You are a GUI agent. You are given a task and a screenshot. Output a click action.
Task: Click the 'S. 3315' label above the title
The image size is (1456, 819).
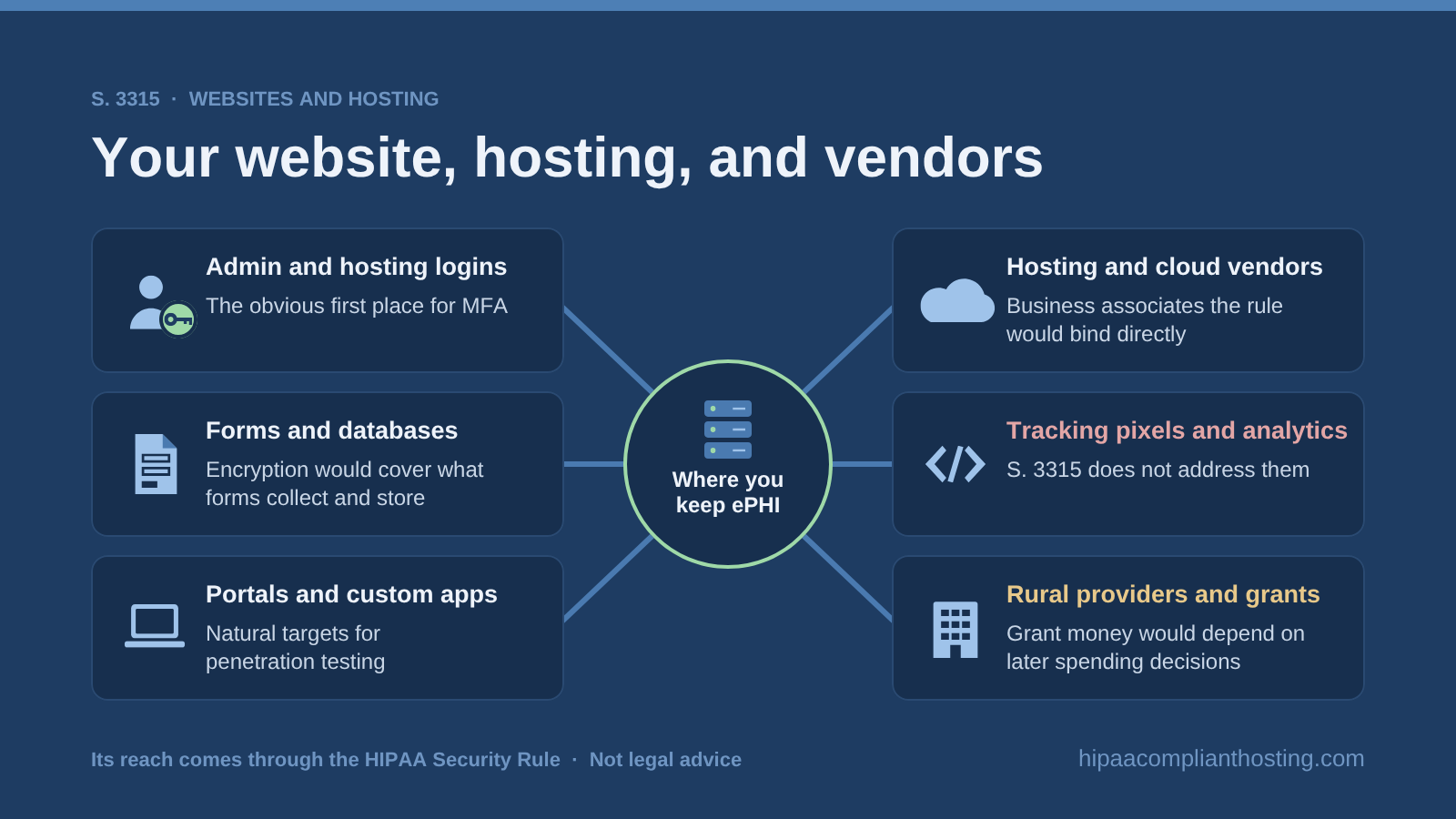coord(126,99)
